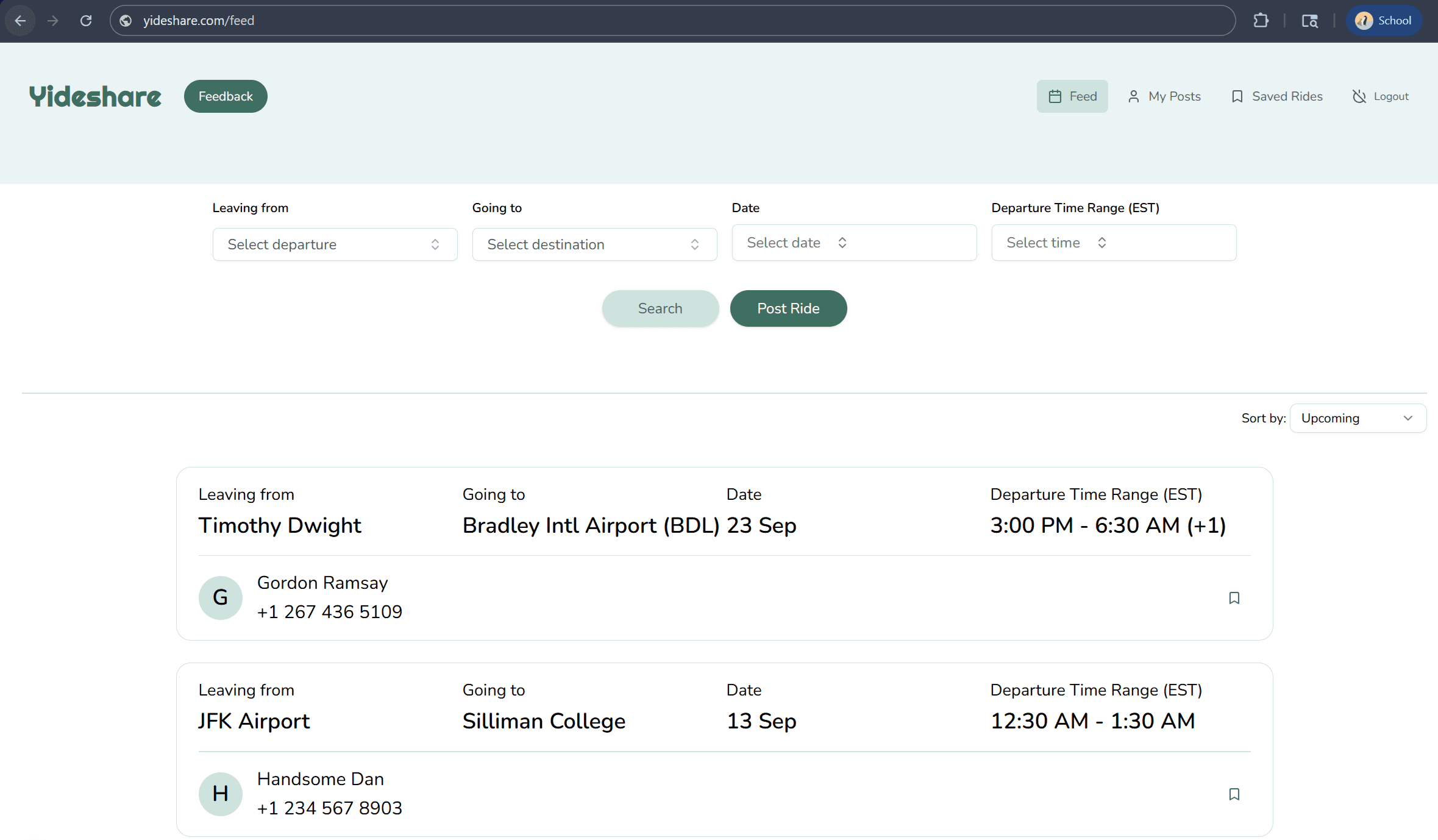Click the Logout icon

coord(1358,96)
